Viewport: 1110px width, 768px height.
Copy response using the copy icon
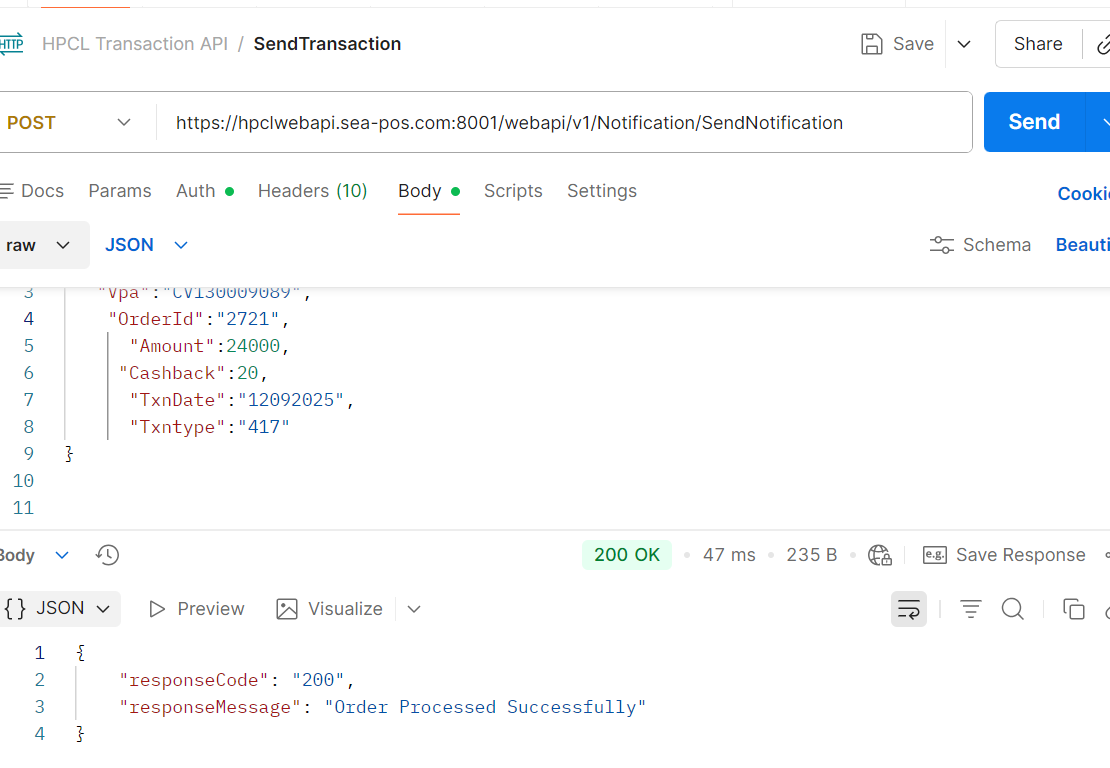[1073, 609]
